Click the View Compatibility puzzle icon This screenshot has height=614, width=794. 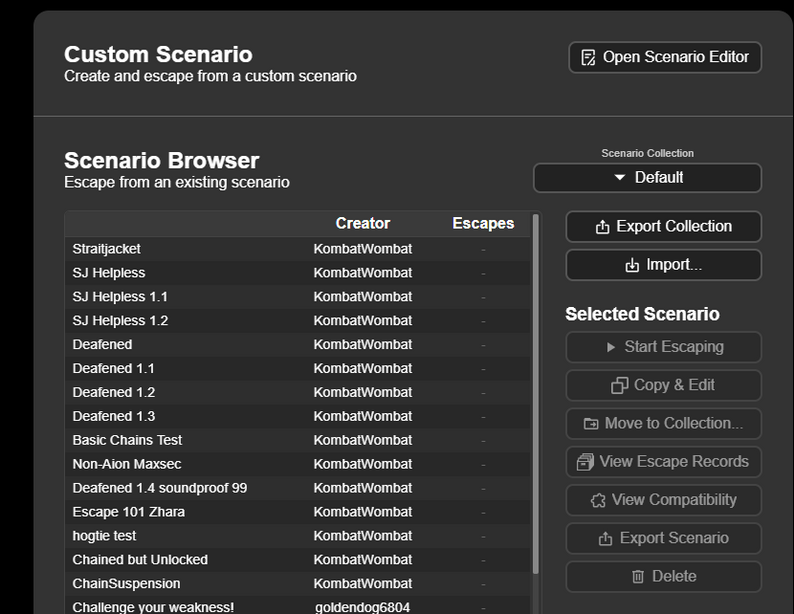coord(598,500)
